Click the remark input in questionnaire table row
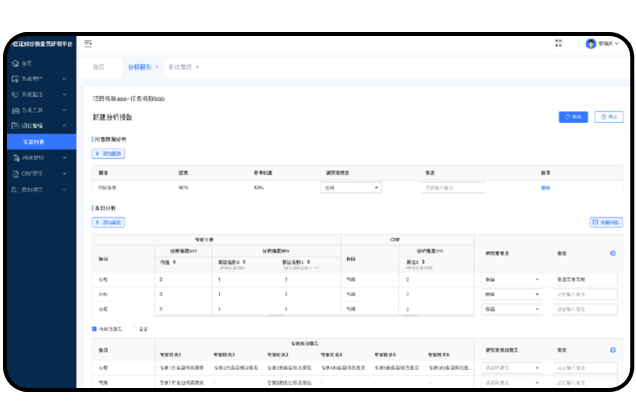Viewport: 636px width, 420px height. 453,188
